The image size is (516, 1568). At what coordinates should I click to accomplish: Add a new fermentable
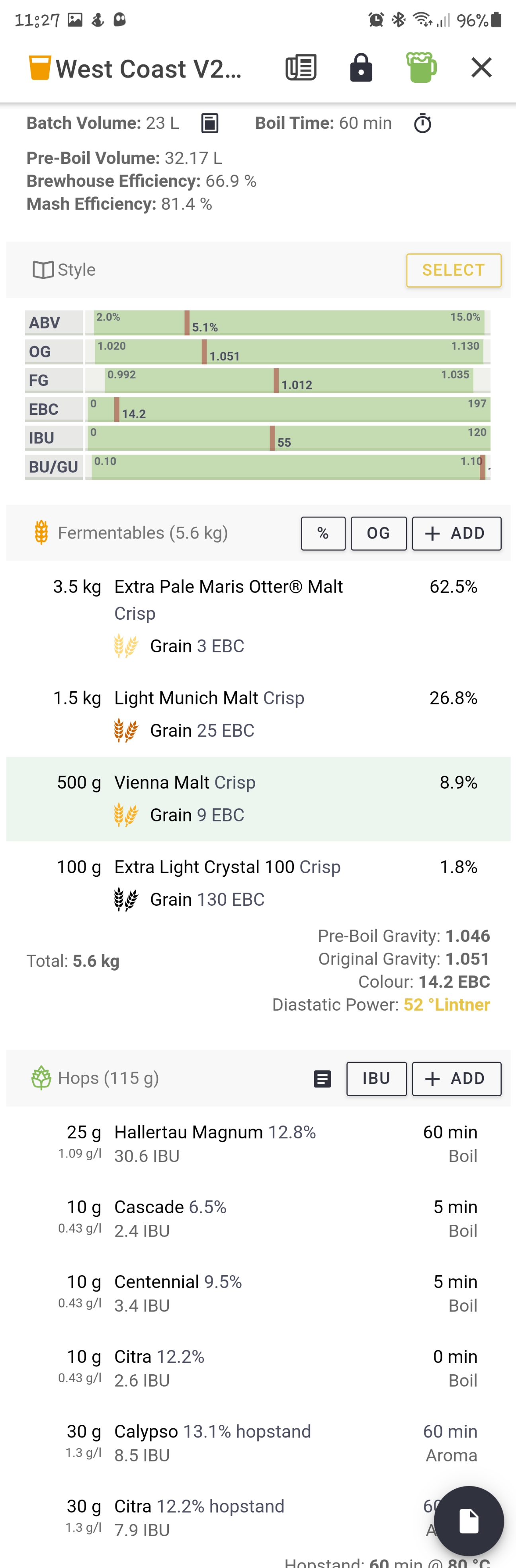[x=456, y=533]
